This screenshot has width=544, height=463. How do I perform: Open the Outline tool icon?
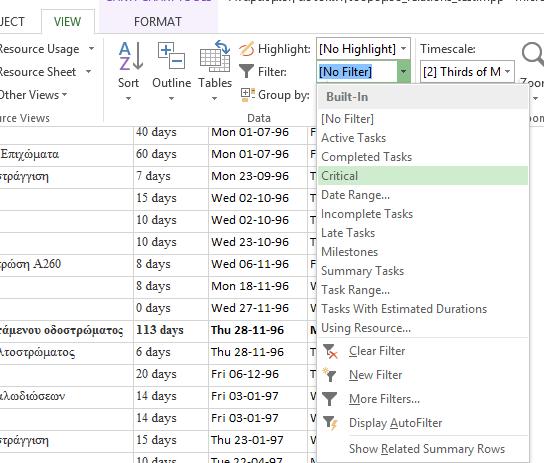coord(171,55)
